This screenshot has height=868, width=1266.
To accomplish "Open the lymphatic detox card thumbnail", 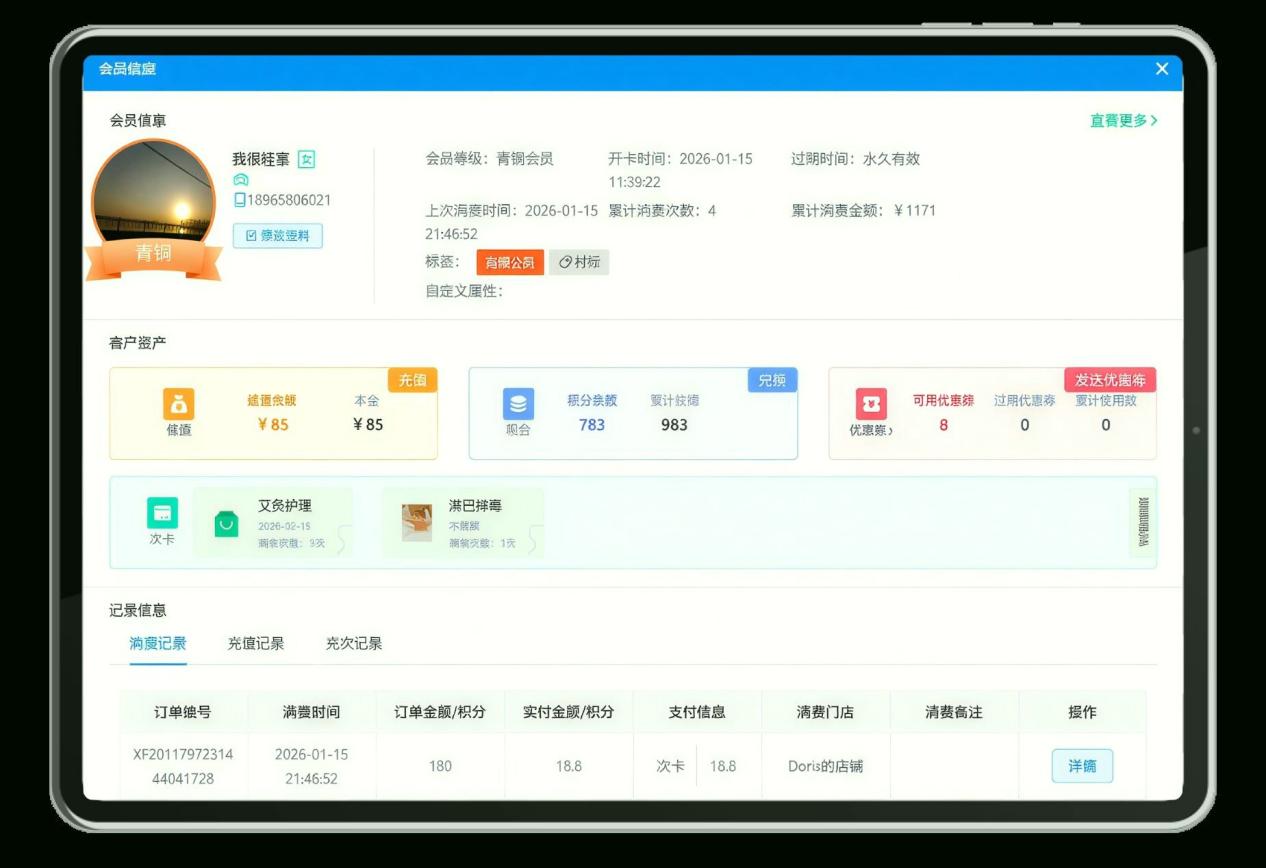I will 417,523.
